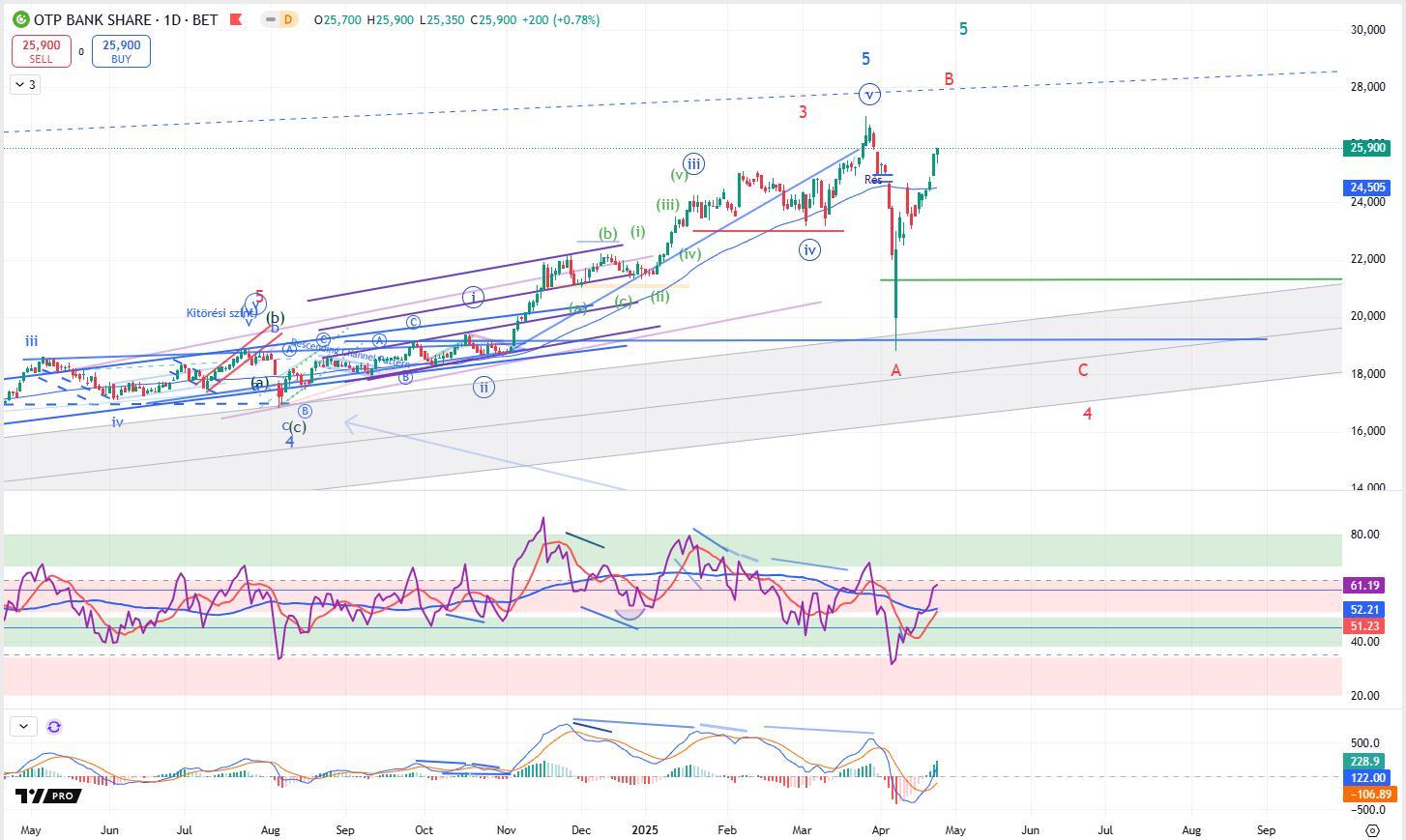This screenshot has height=840, width=1406.
Task: Click the spread value 0 between Sell and Buy
Action: 81,52
